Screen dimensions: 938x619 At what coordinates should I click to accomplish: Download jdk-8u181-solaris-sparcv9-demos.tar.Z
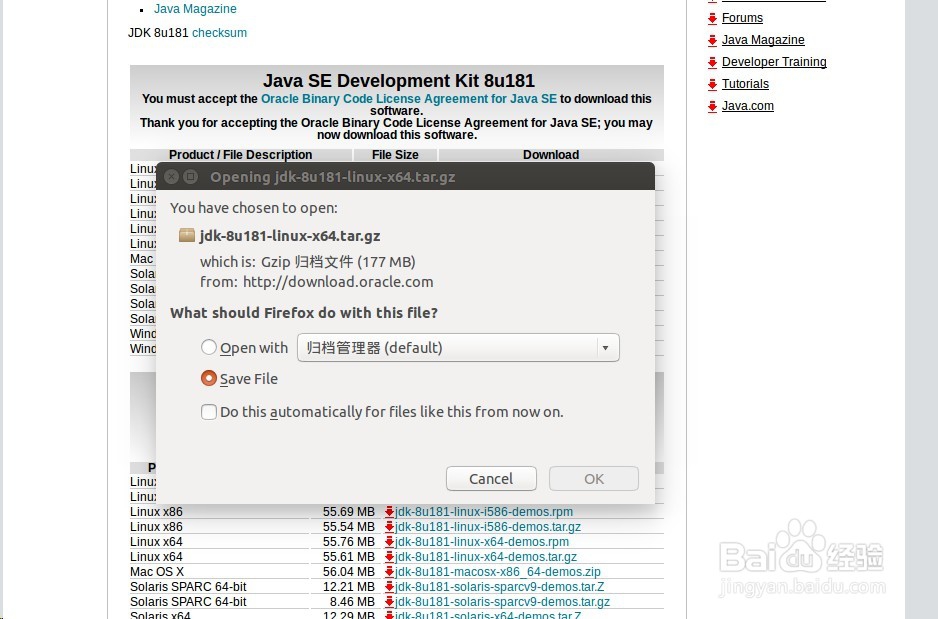500,587
